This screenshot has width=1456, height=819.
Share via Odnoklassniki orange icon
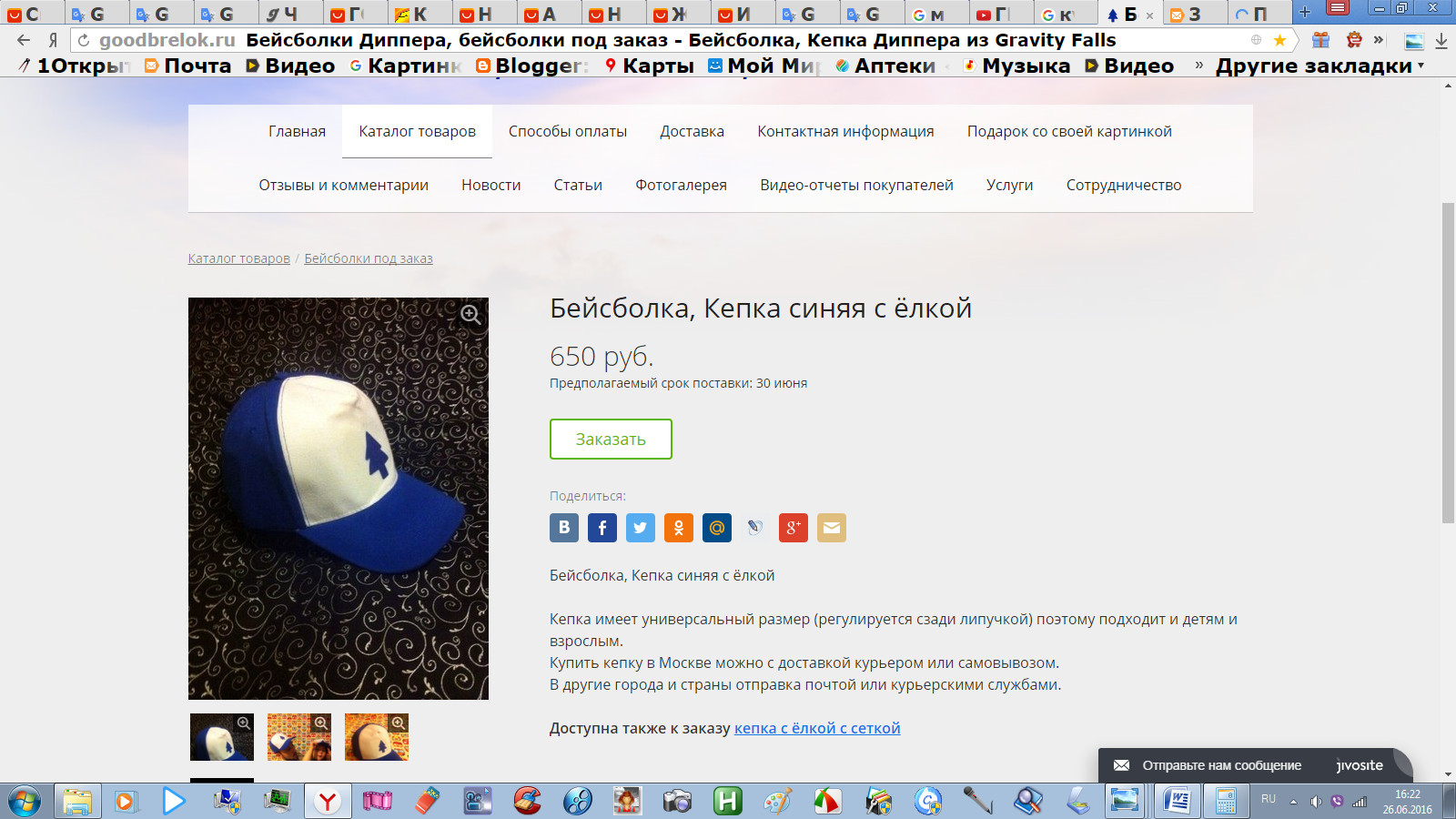pyautogui.click(x=679, y=528)
